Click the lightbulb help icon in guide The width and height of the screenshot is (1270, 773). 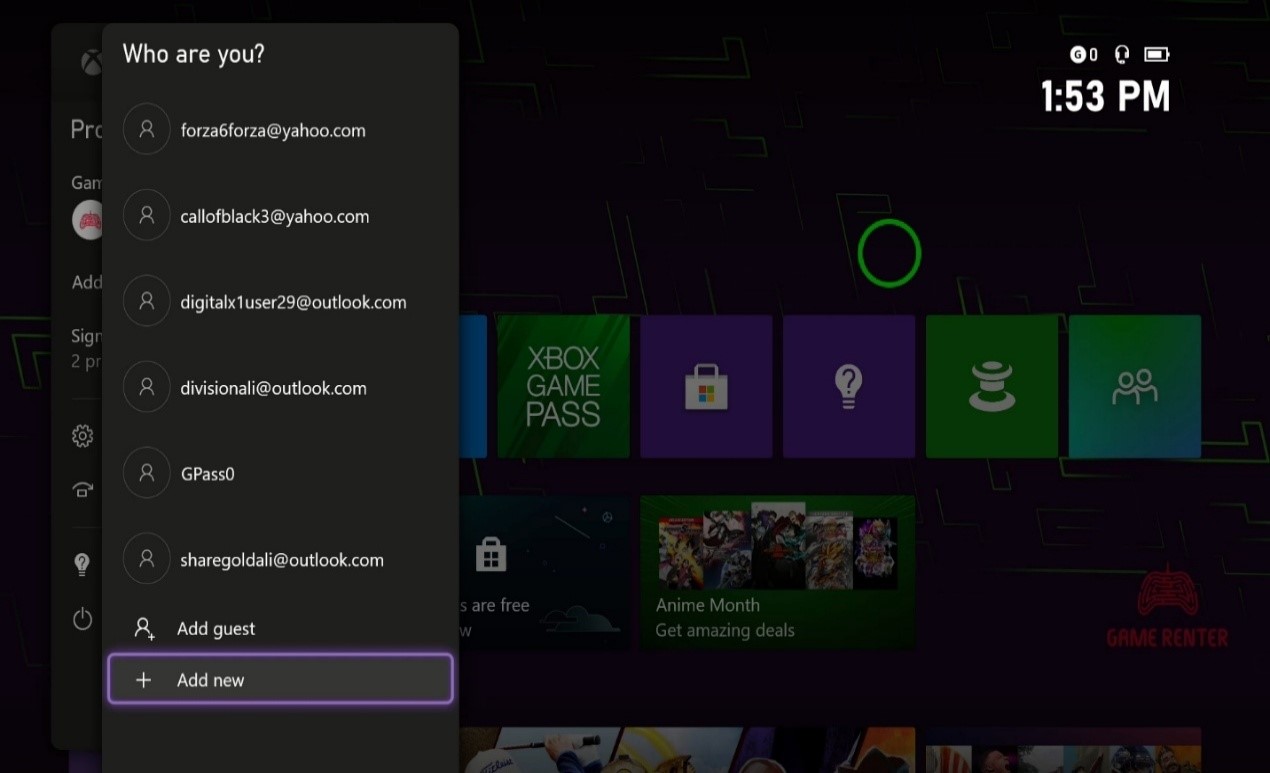(83, 564)
